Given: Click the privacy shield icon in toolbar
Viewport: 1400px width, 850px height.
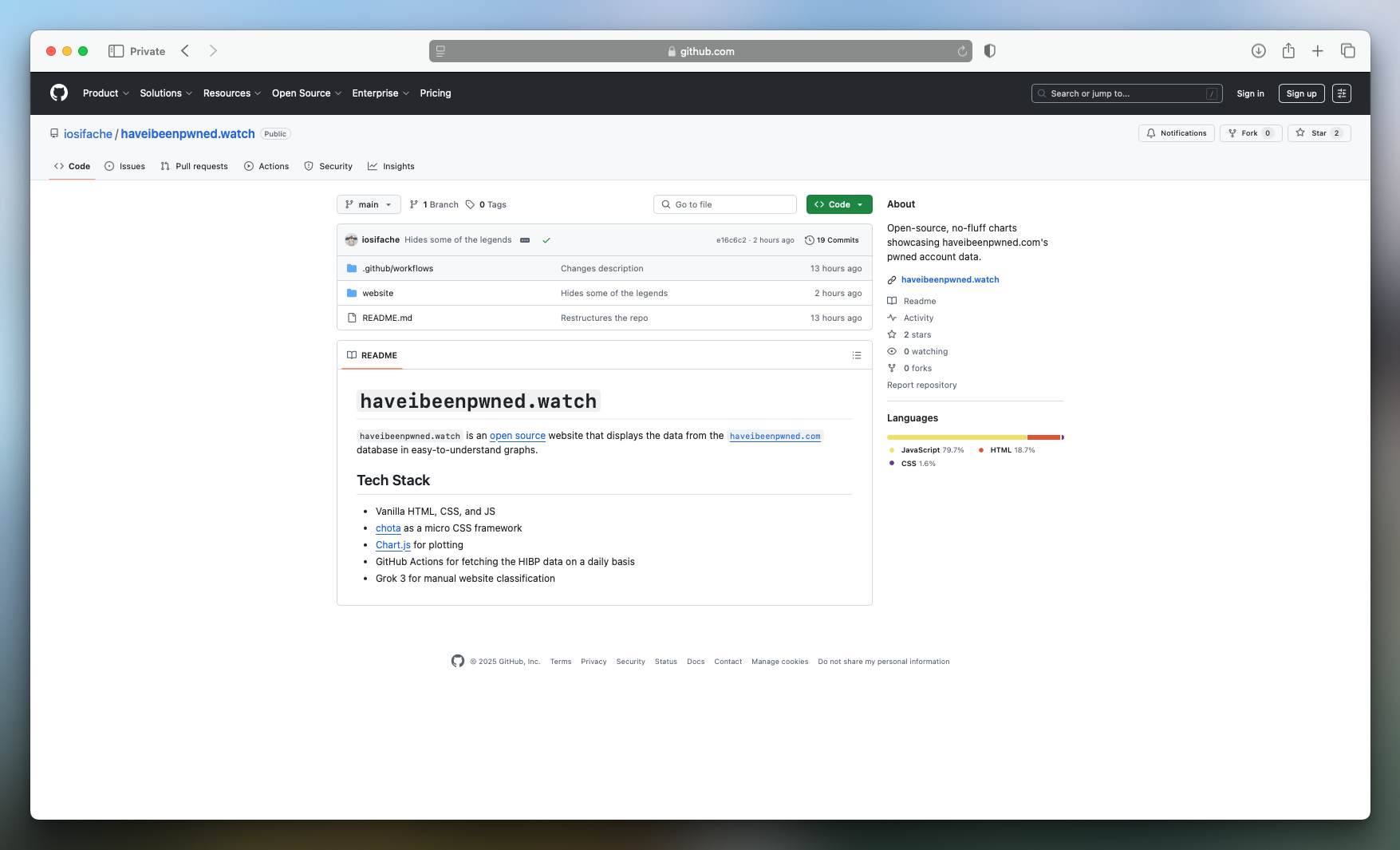Looking at the screenshot, I should click(989, 51).
